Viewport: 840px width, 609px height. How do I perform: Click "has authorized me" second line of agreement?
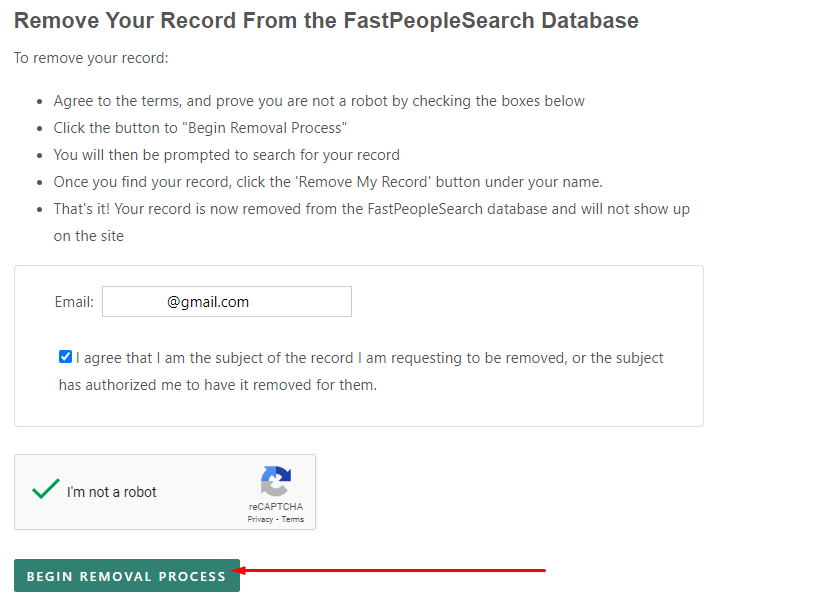click(x=218, y=385)
